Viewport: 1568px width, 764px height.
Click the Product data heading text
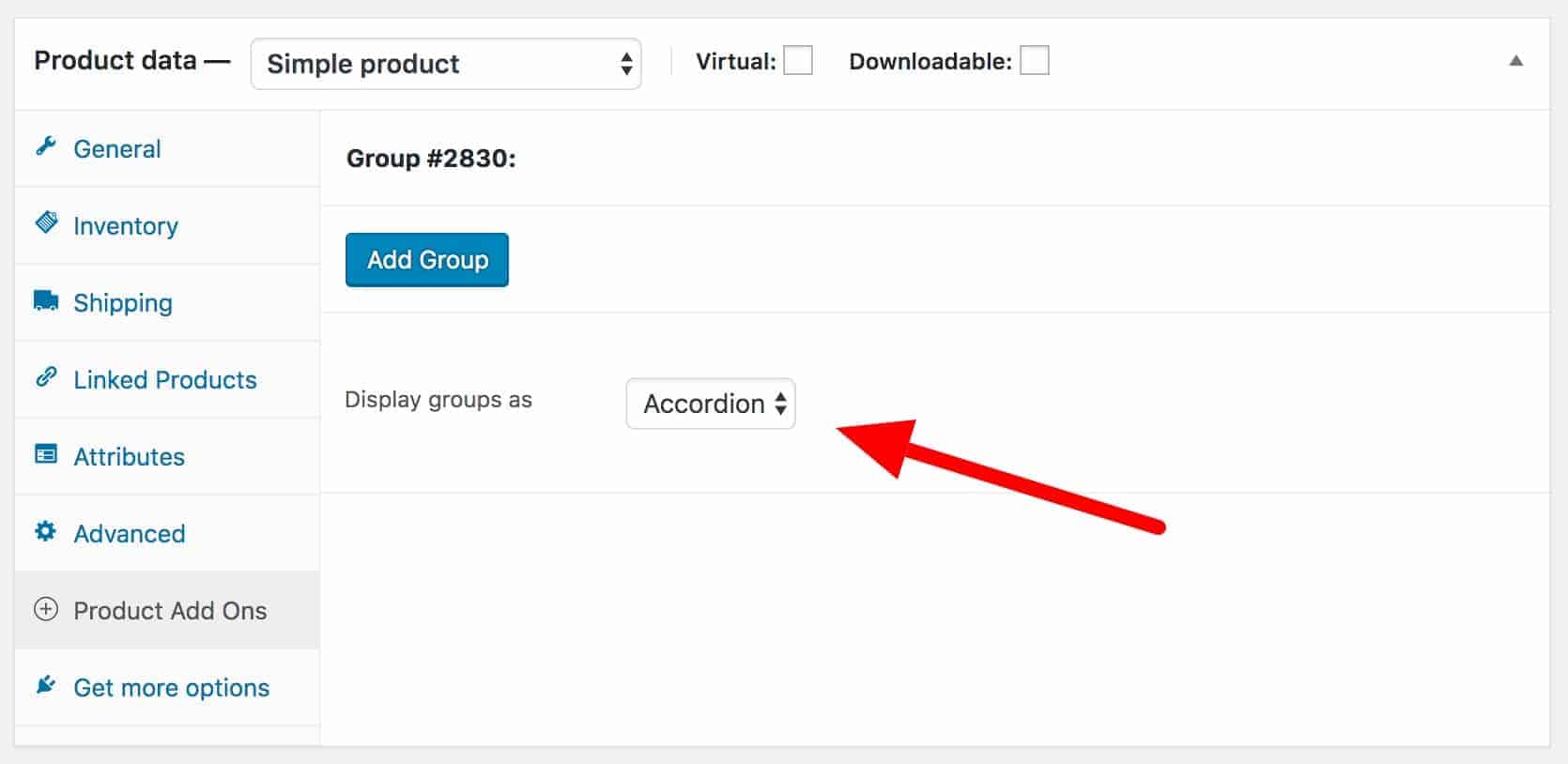[115, 60]
